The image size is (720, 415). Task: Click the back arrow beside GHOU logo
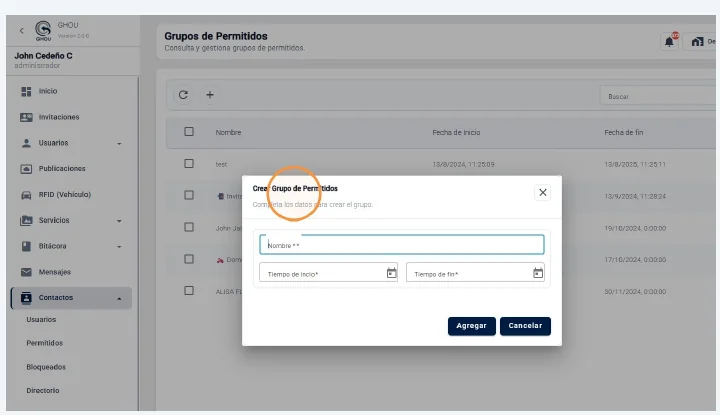click(x=22, y=31)
